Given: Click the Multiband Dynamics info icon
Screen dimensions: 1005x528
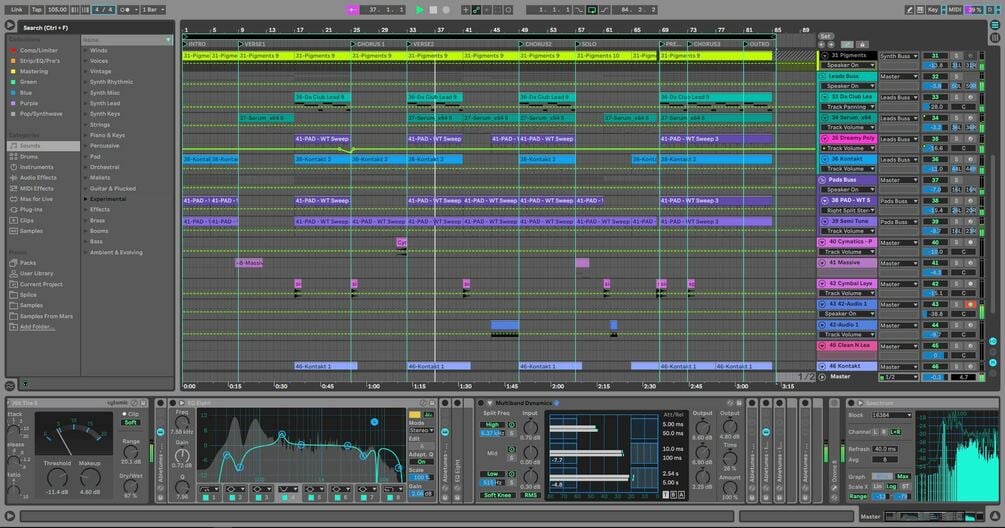Looking at the screenshot, I should pos(556,403).
